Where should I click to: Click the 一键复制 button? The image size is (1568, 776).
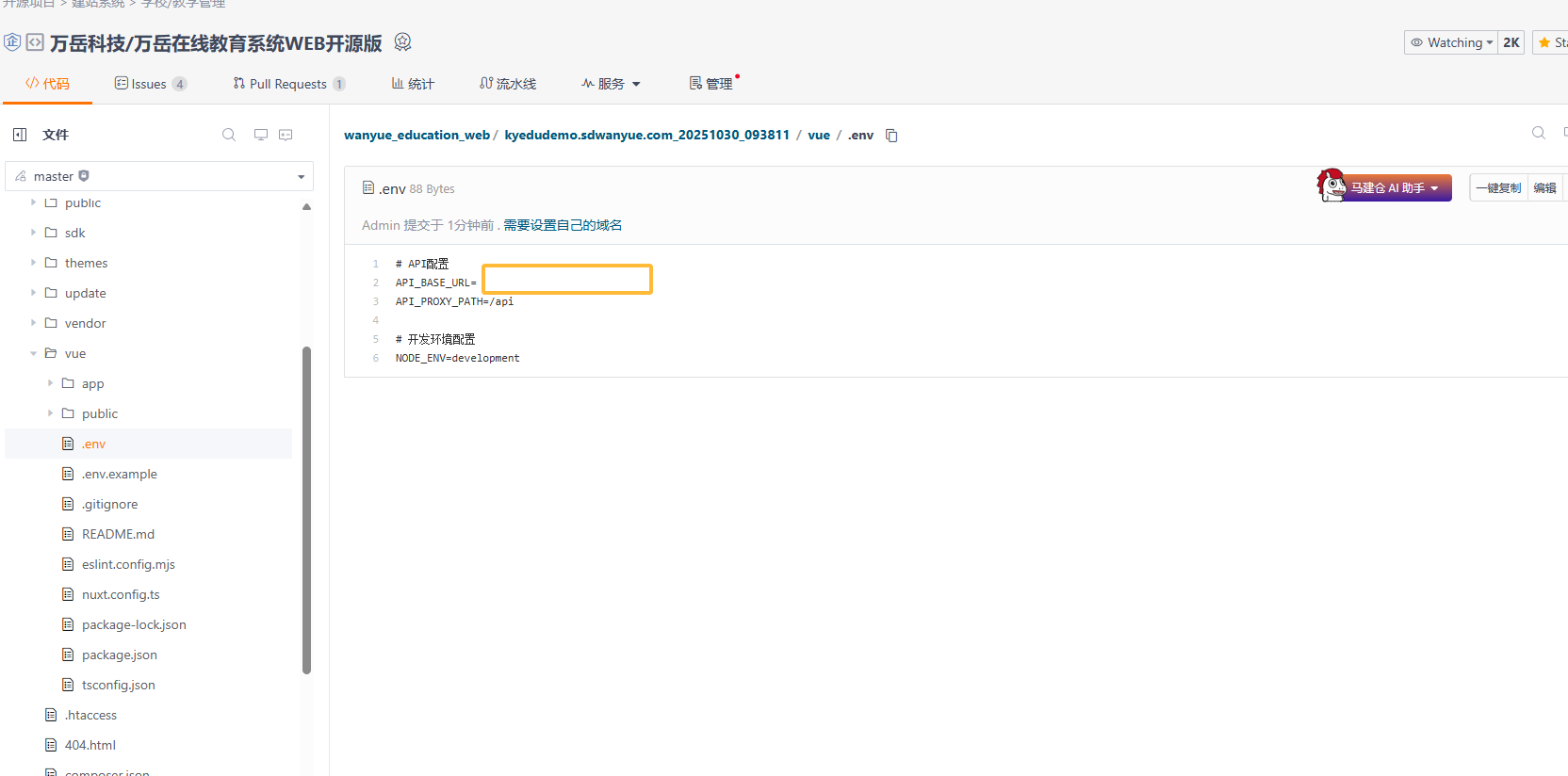1498,187
